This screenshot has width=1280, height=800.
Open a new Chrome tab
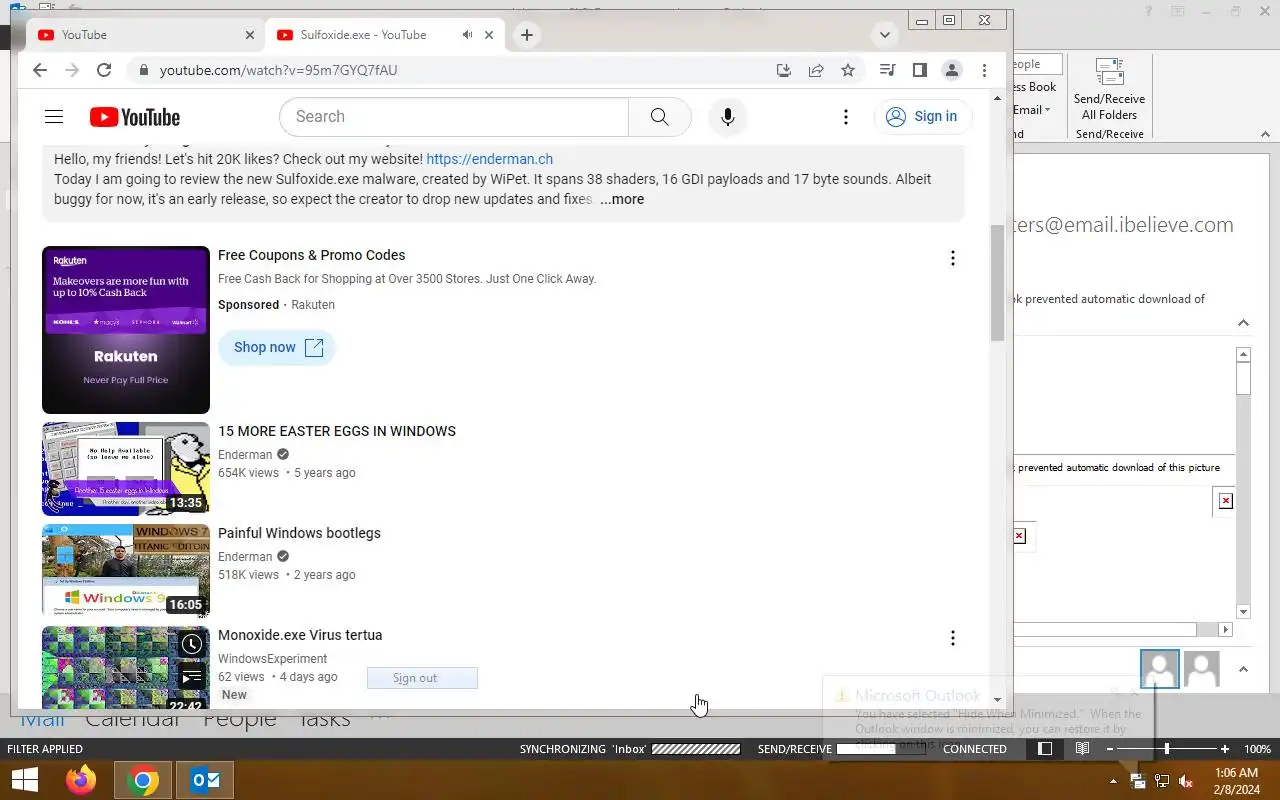click(526, 35)
